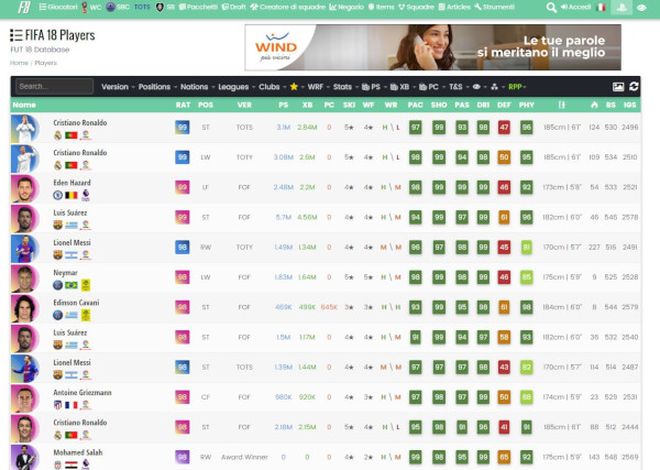This screenshot has width=660, height=470.
Task: Open the Wind advertisement banner
Action: (433, 47)
